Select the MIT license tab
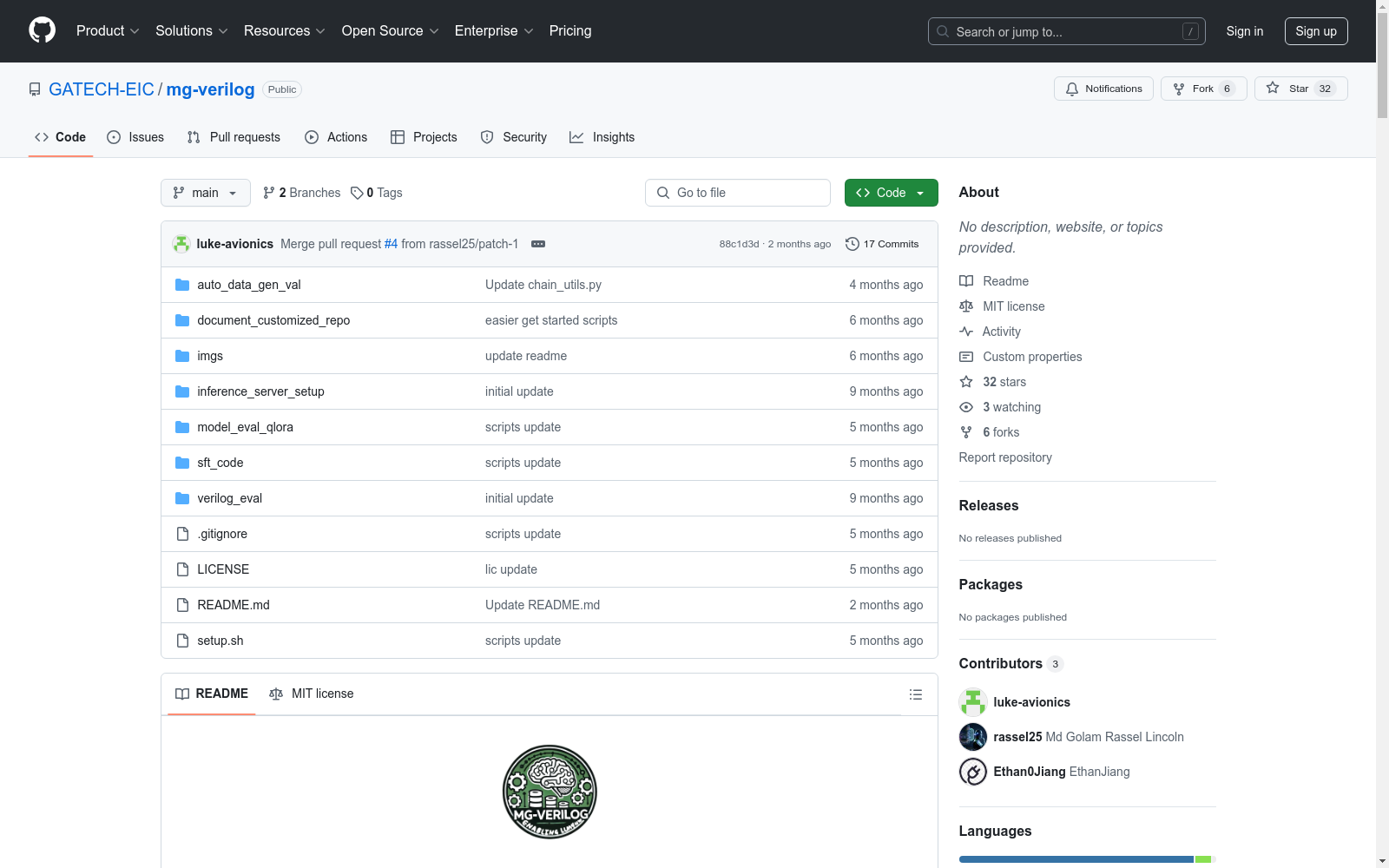Image resolution: width=1389 pixels, height=868 pixels. pos(312,694)
